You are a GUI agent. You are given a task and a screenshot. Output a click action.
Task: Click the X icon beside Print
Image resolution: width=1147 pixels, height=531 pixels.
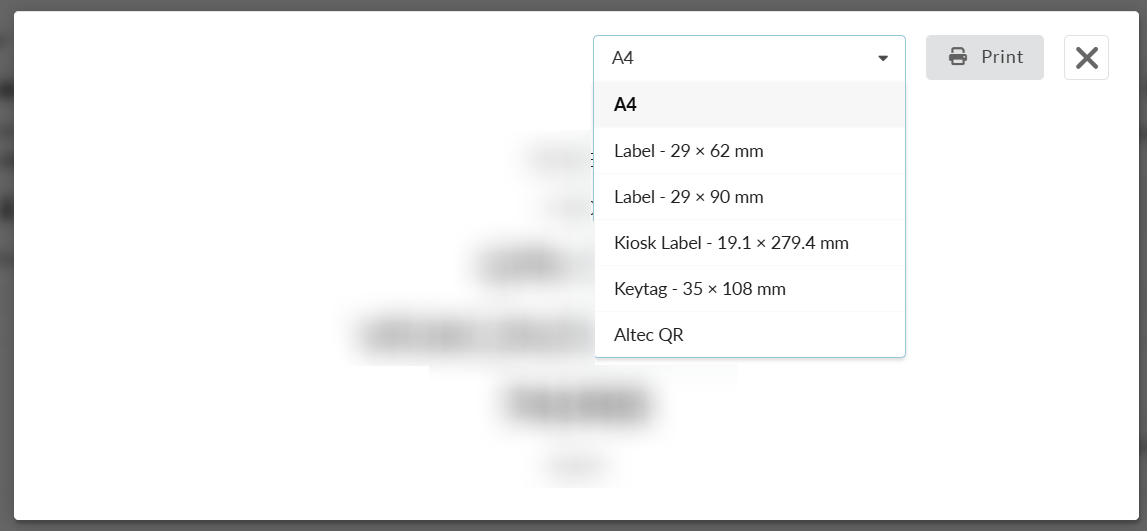pos(1086,58)
